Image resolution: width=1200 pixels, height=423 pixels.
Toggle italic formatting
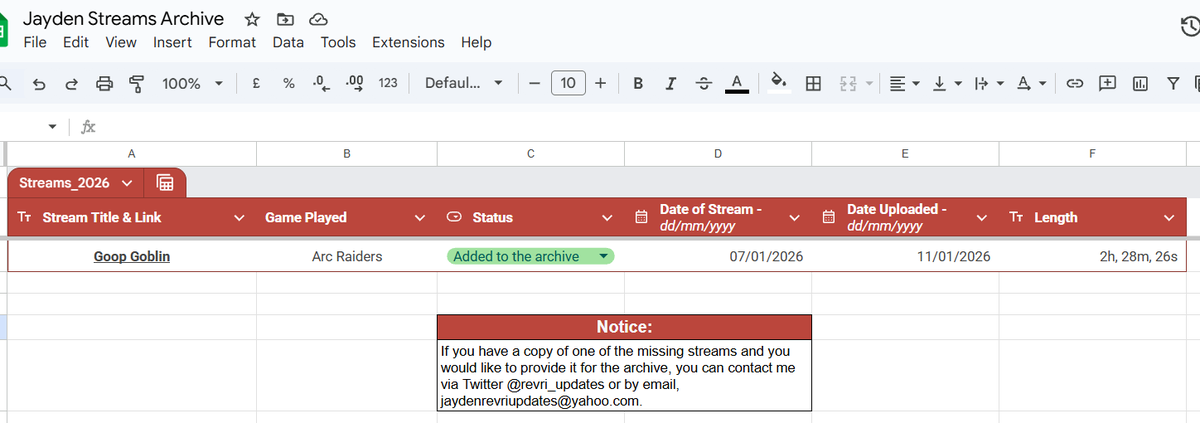(x=670, y=84)
